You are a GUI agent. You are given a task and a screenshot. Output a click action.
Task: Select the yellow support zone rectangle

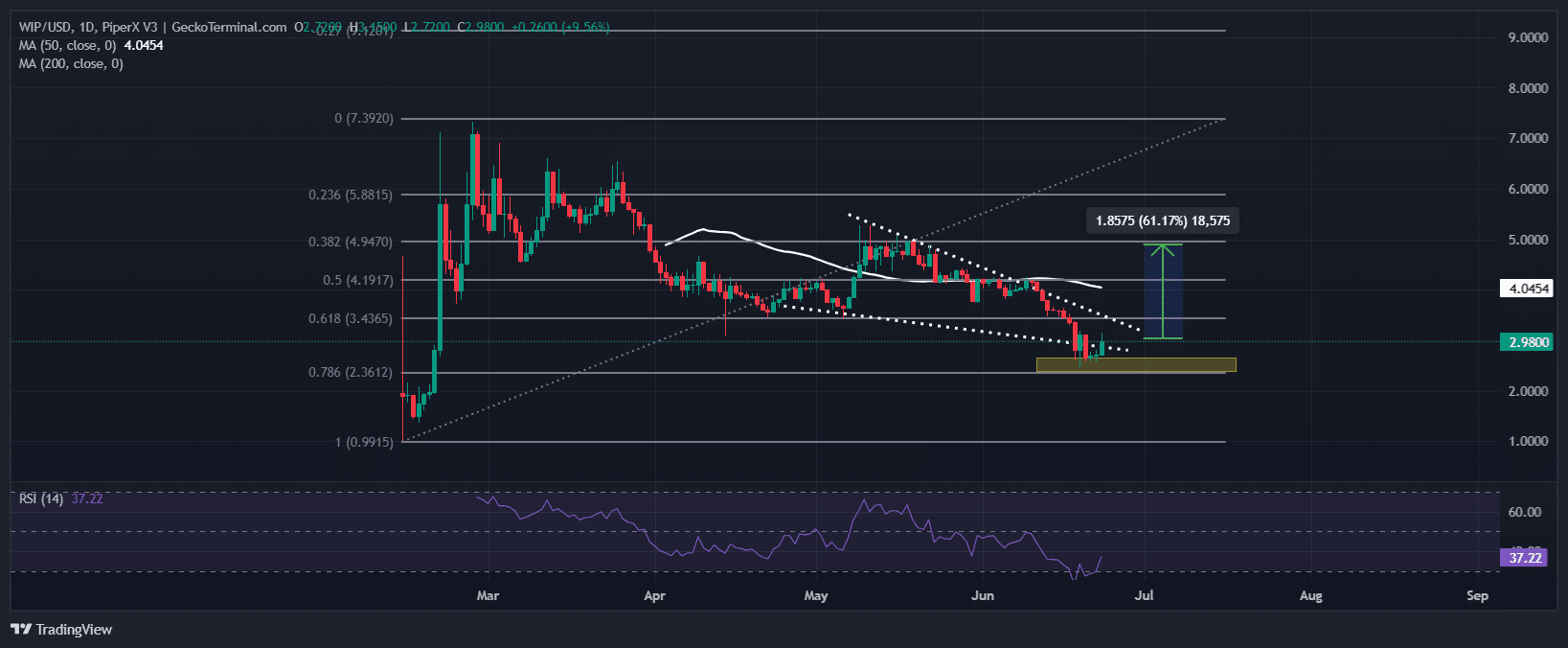pos(1136,364)
